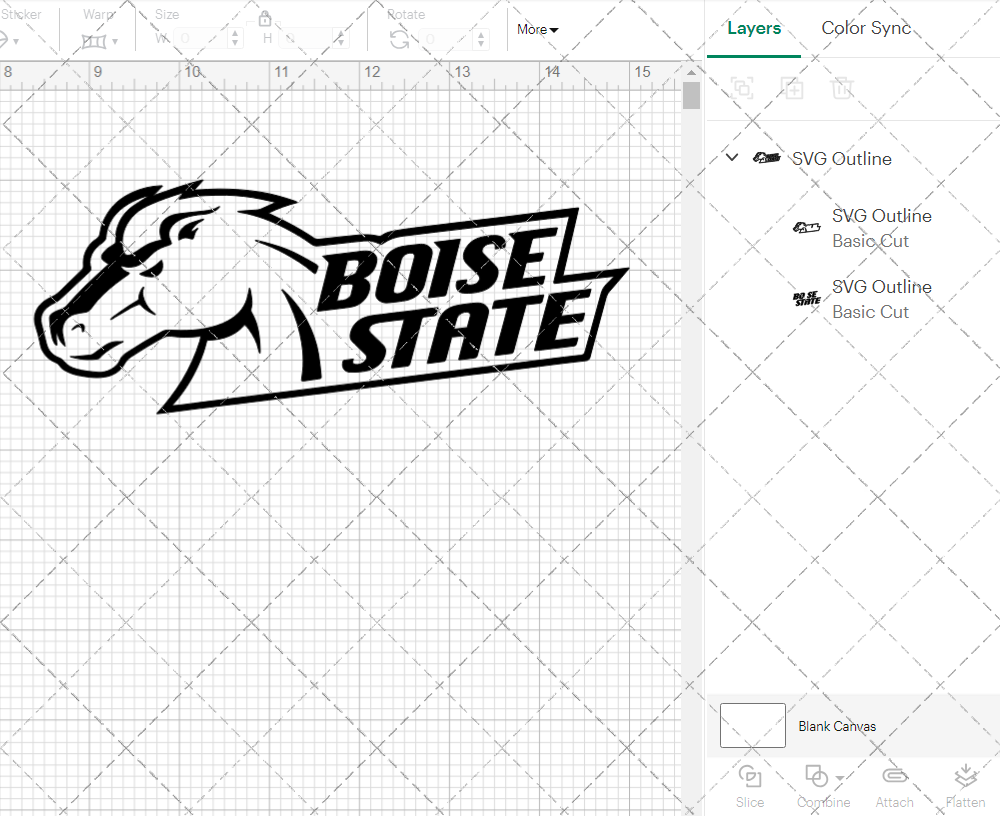The width and height of the screenshot is (1000, 816).
Task: Click the Duplicate layer icon
Action: pos(793,88)
